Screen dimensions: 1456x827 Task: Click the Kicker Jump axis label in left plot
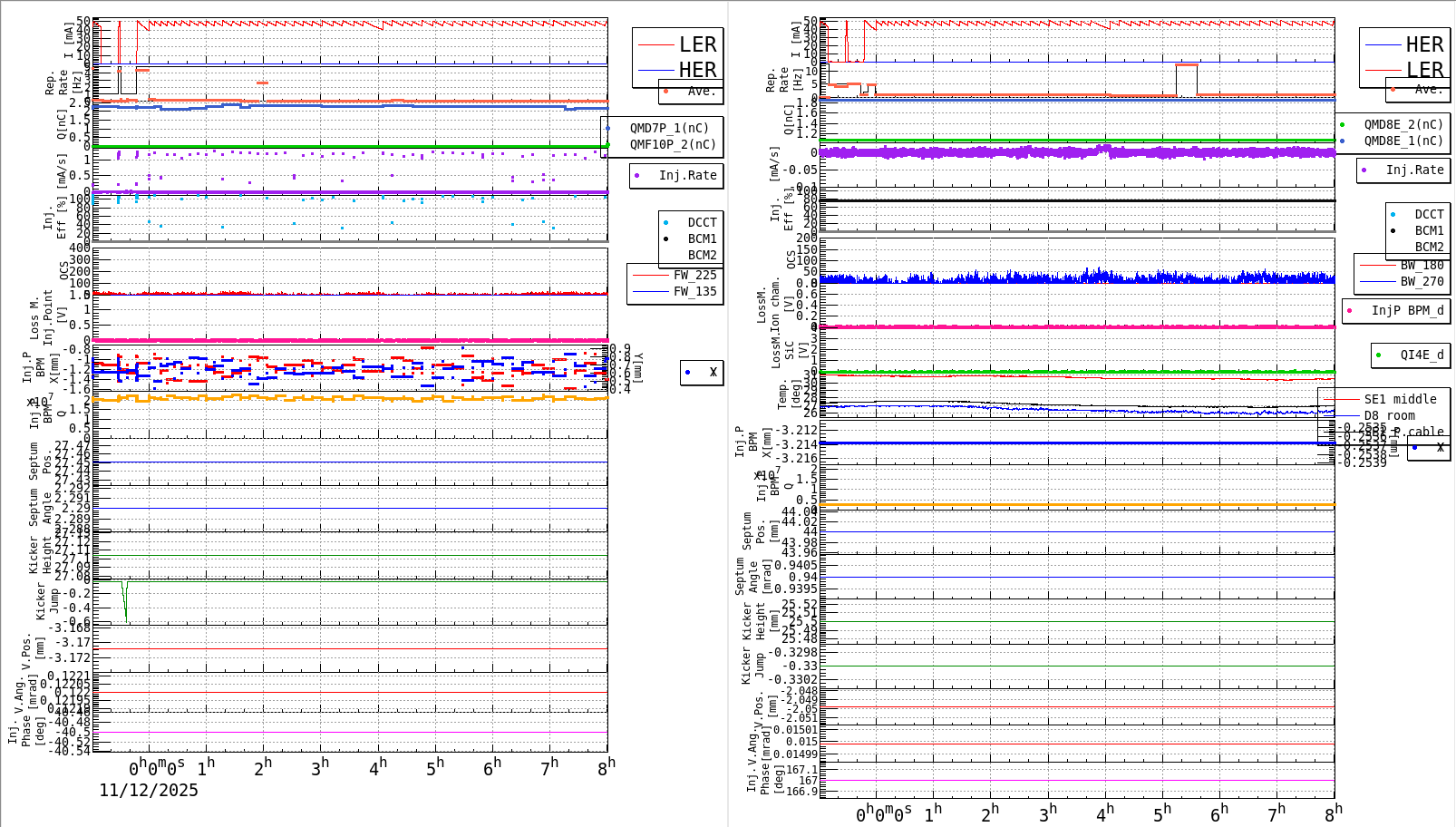(x=47, y=602)
